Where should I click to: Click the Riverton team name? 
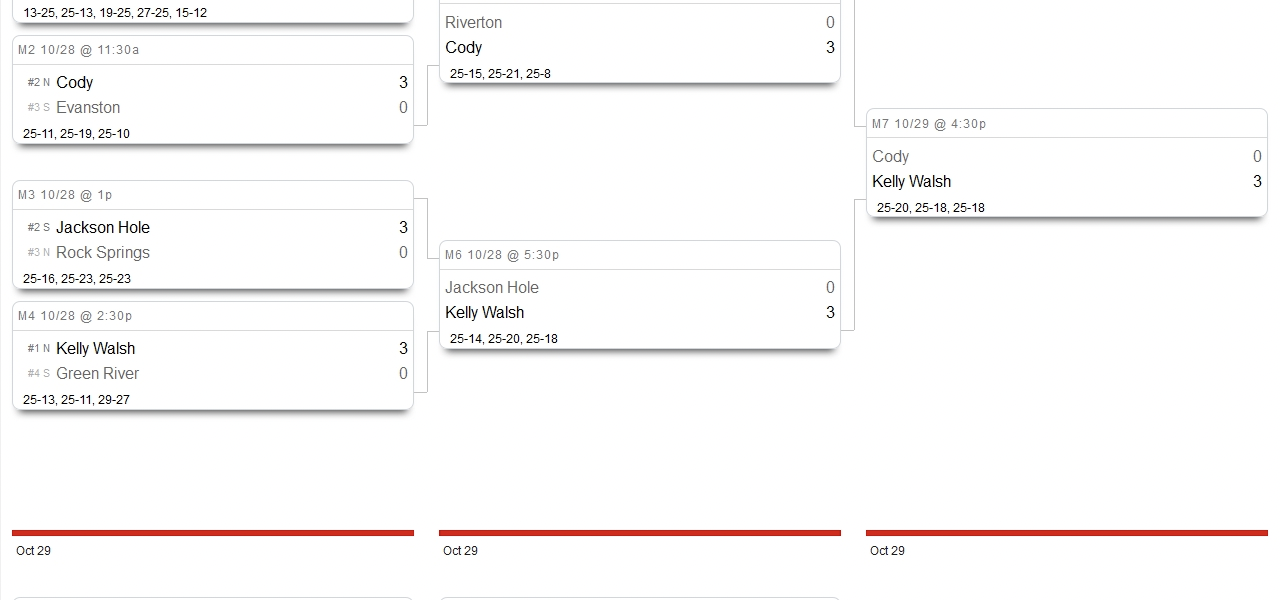click(x=474, y=23)
